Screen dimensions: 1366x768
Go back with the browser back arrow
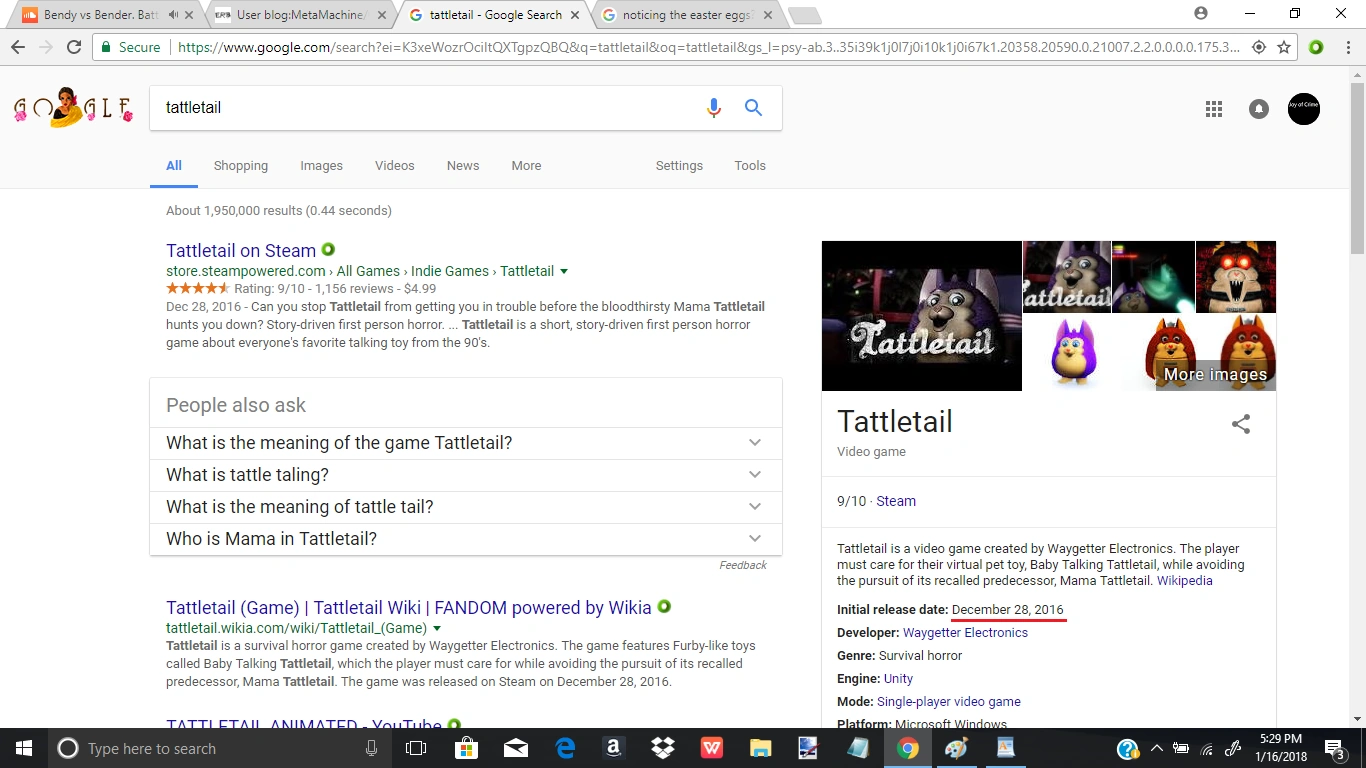tap(18, 47)
